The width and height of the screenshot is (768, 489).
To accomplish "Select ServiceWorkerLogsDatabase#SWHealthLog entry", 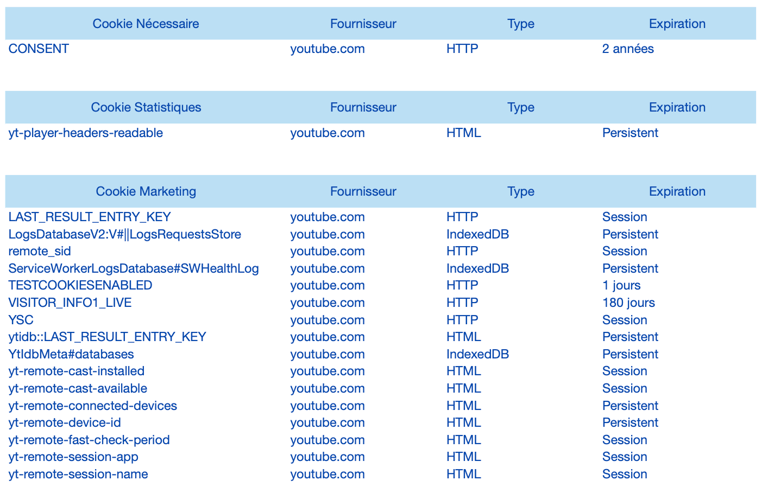I will click(134, 269).
